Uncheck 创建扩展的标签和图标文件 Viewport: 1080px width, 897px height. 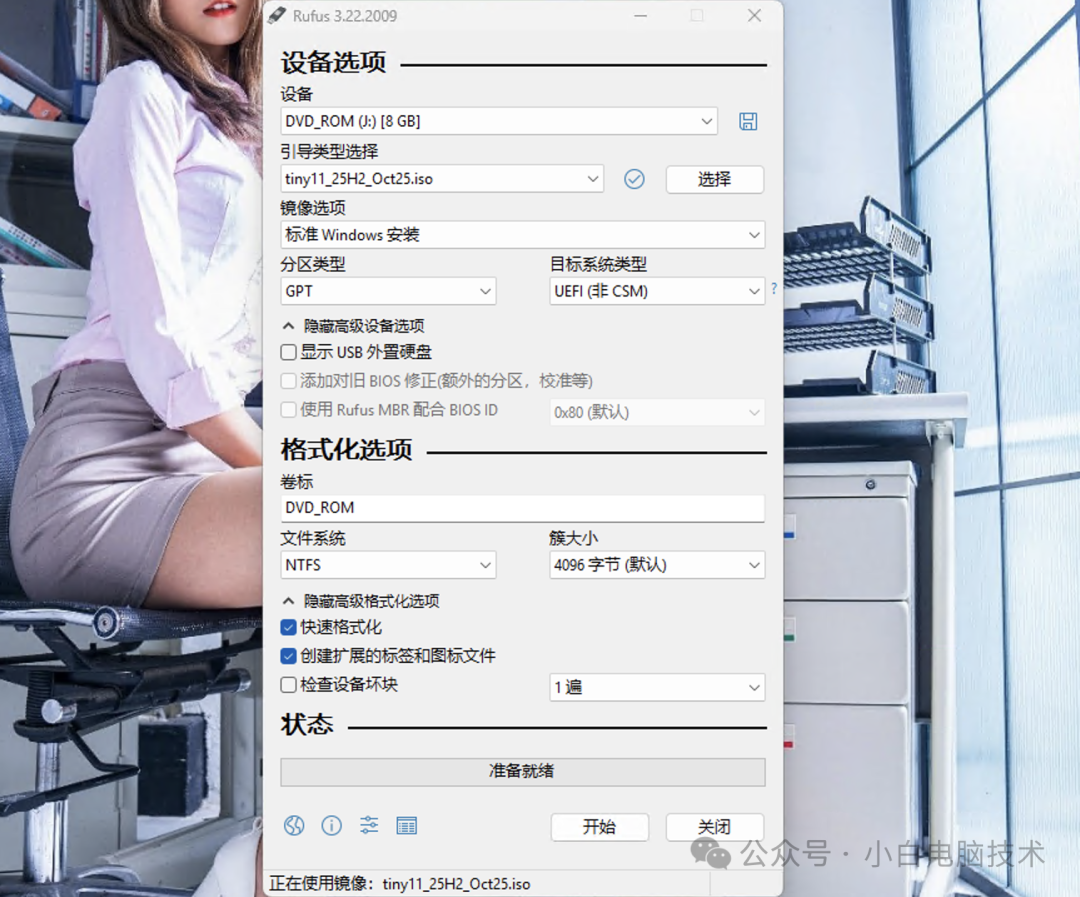[x=287, y=657]
